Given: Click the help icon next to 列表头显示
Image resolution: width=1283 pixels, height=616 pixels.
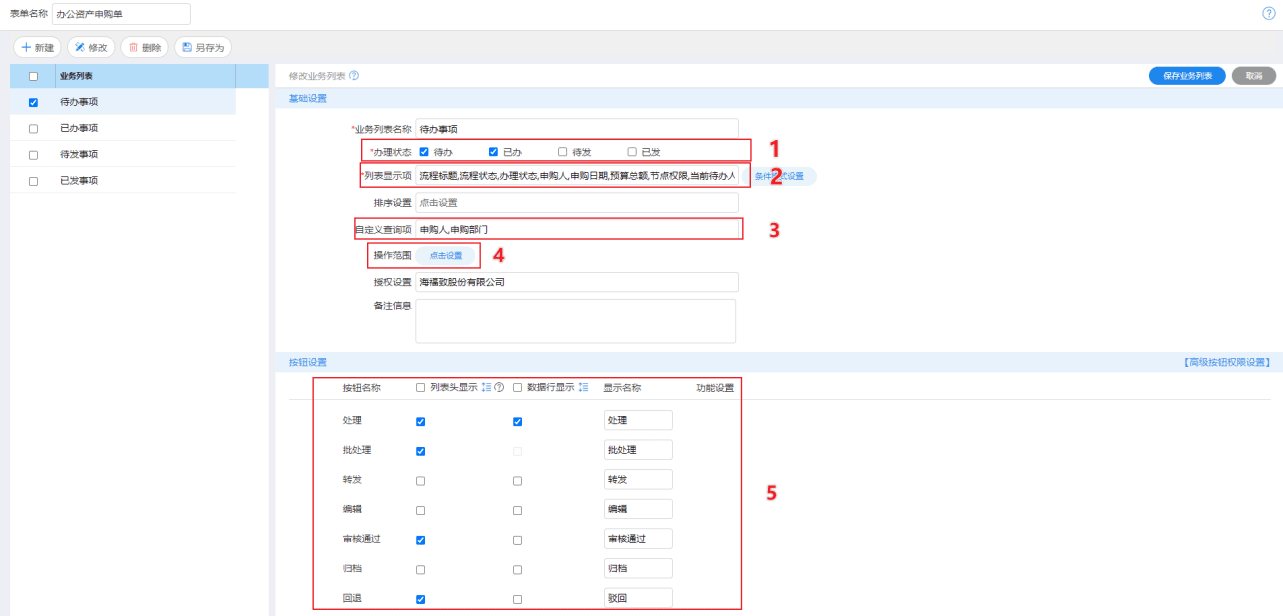Looking at the screenshot, I should pos(498,388).
